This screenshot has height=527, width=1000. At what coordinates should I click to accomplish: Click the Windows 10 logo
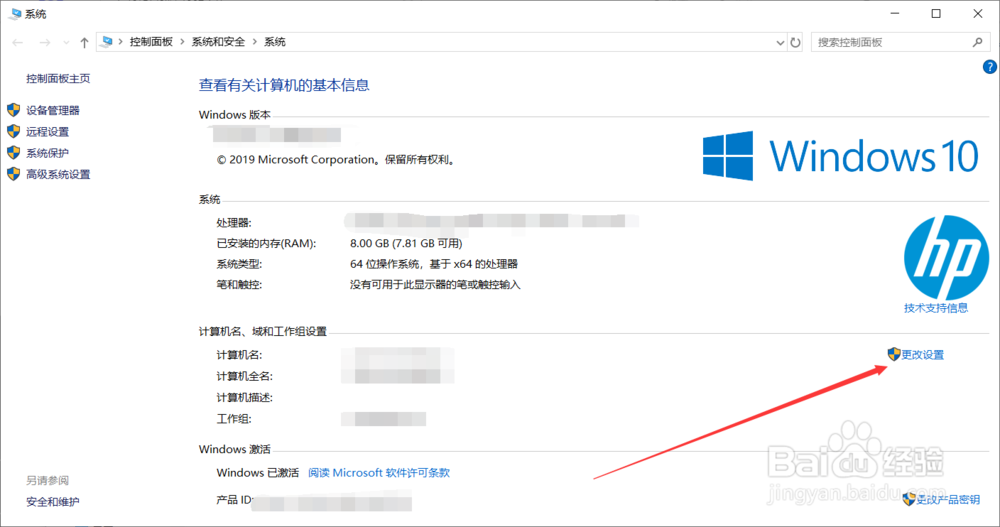click(x=841, y=156)
